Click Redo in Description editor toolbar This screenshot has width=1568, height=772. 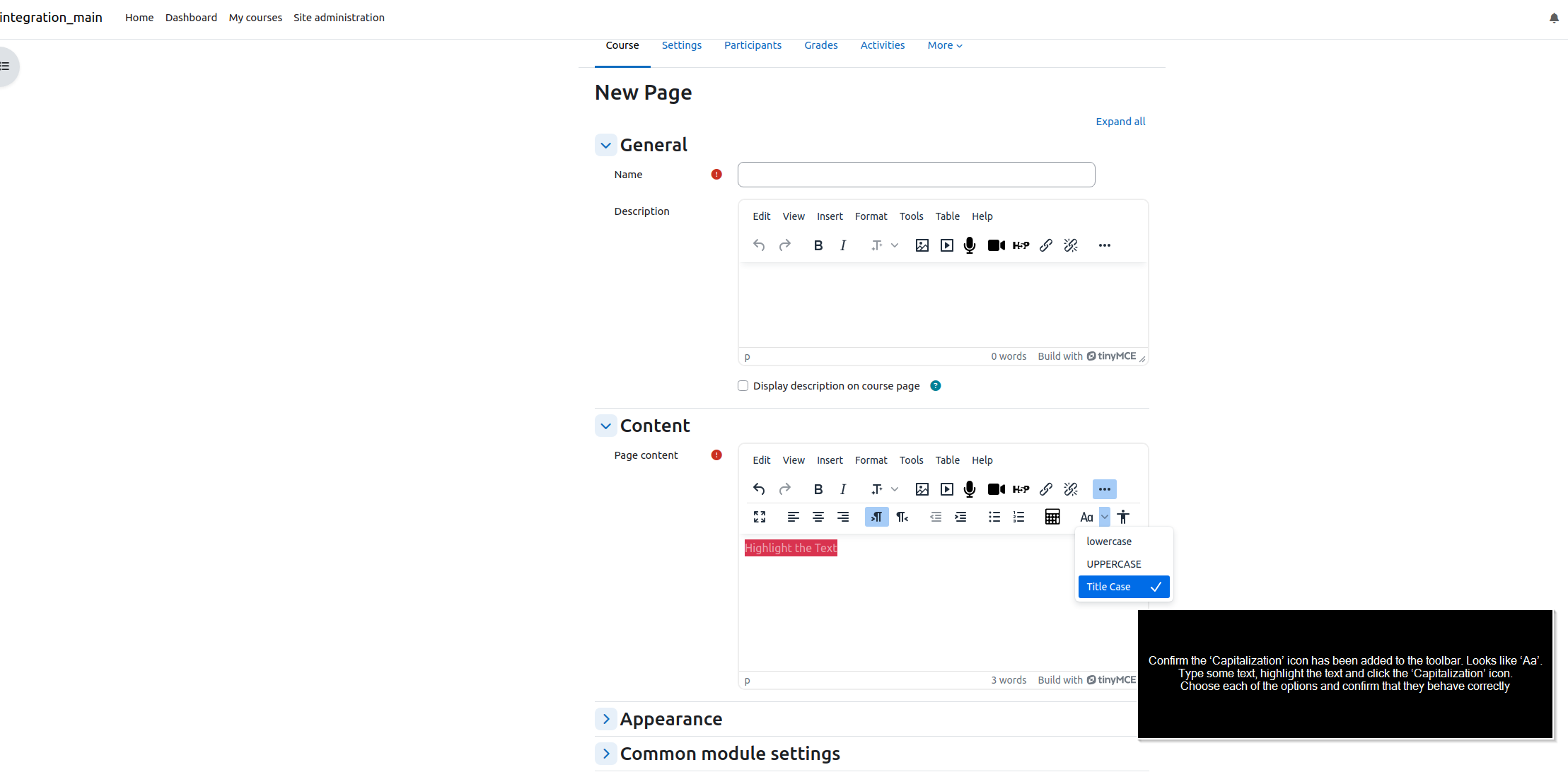tap(784, 245)
